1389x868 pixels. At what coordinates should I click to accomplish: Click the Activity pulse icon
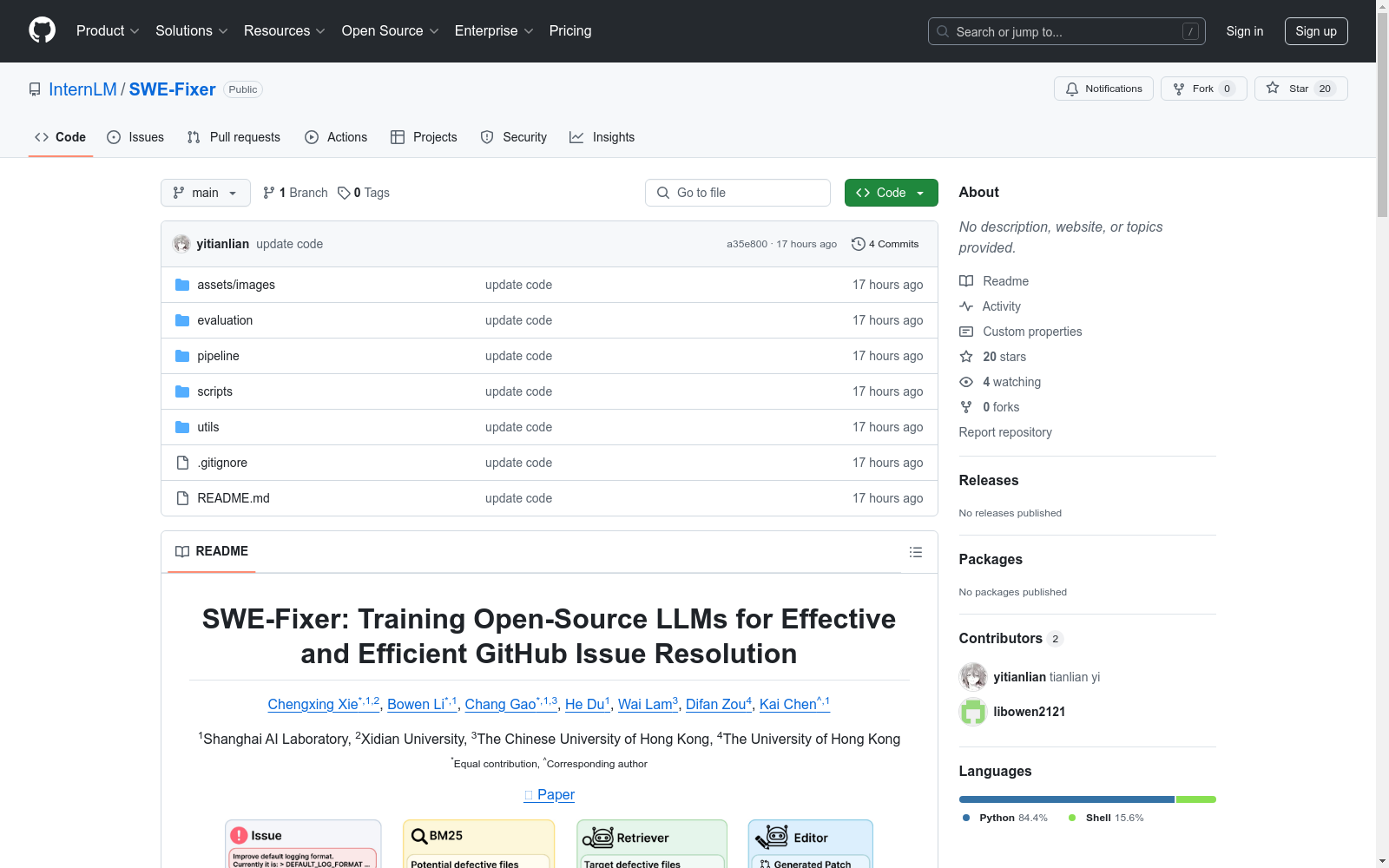coord(966,306)
